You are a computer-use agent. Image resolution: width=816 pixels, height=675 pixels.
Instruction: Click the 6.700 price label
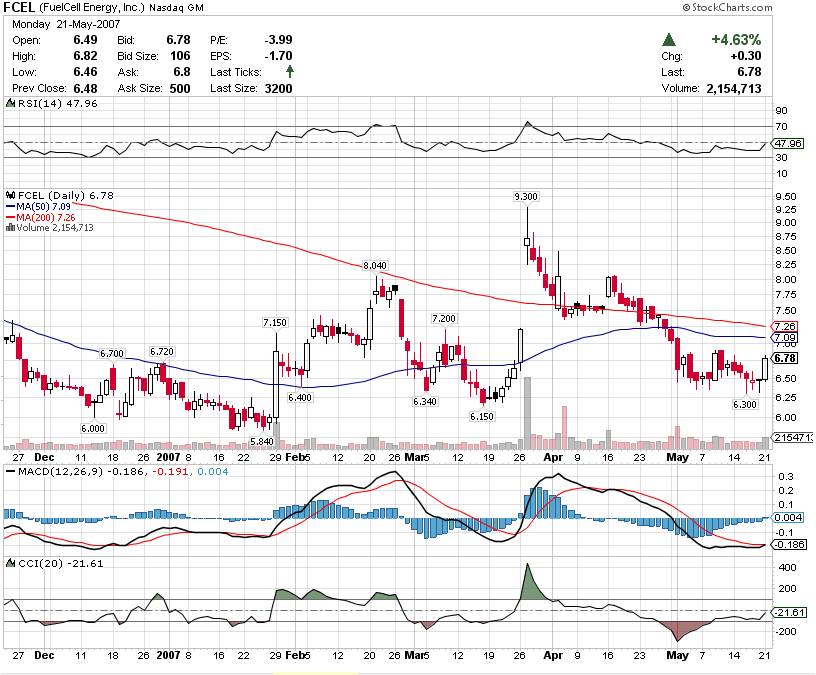[112, 354]
